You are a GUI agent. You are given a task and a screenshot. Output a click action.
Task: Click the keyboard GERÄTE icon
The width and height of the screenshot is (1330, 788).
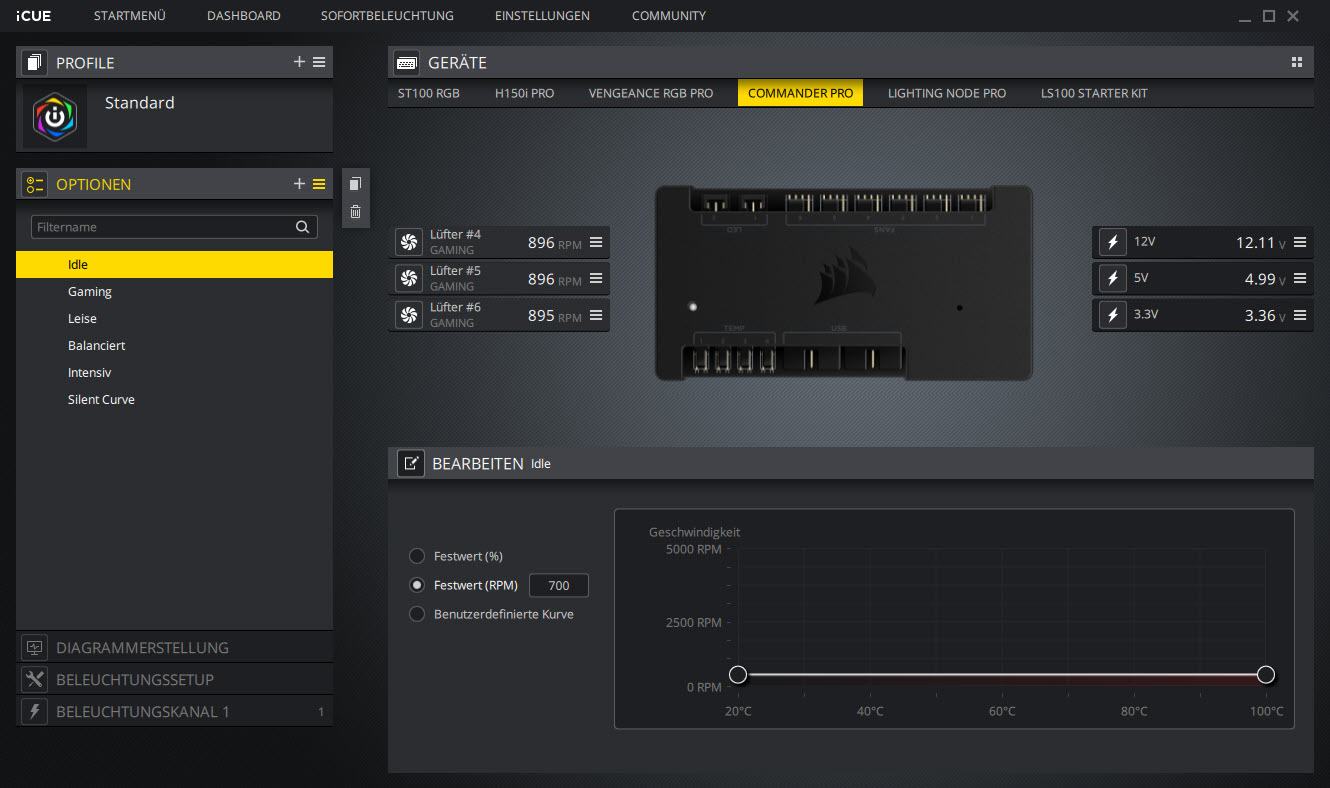tap(407, 62)
